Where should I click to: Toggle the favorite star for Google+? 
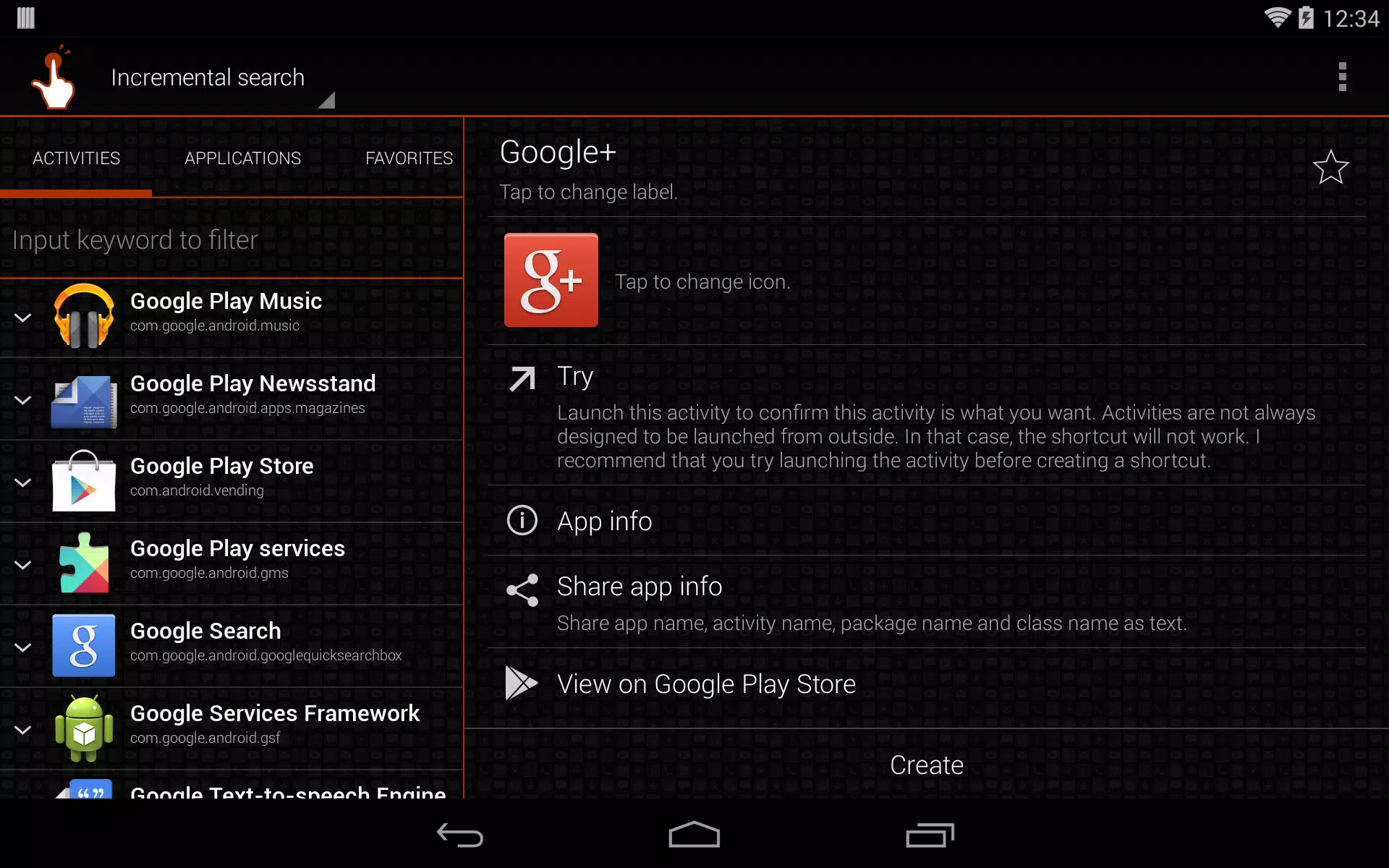click(1332, 167)
